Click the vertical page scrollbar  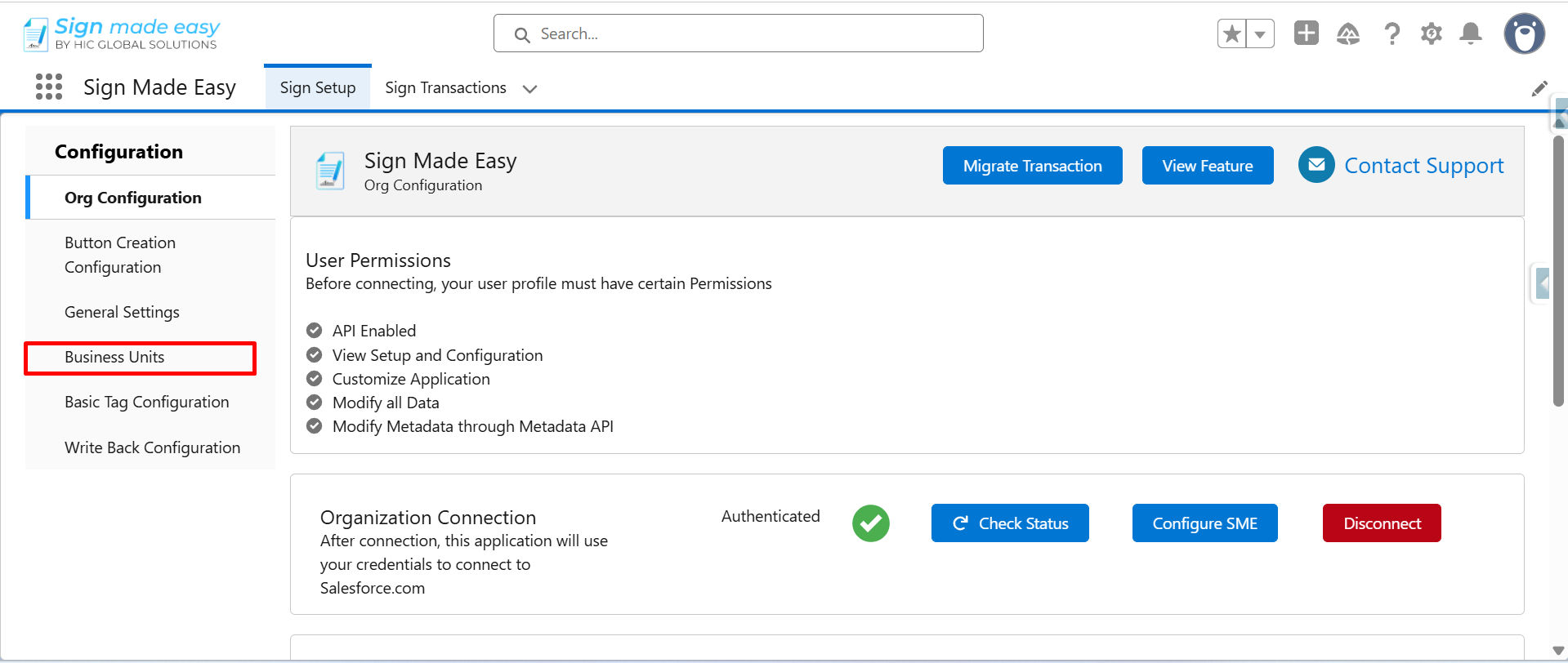pyautogui.click(x=1558, y=271)
